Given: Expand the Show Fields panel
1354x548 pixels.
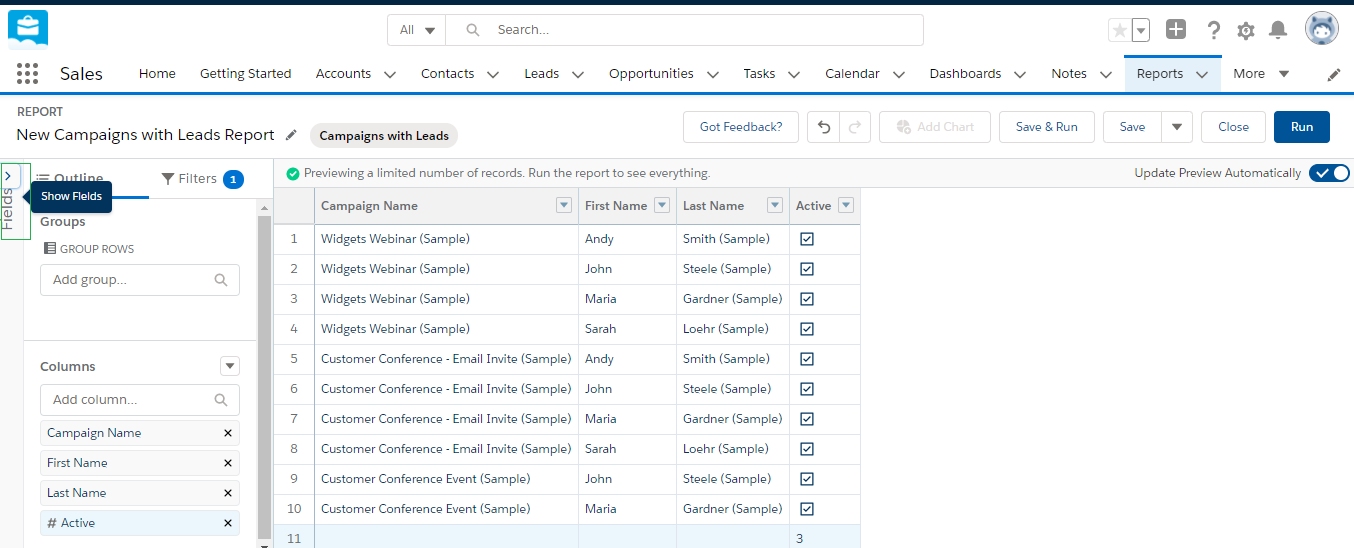Looking at the screenshot, I should point(8,176).
